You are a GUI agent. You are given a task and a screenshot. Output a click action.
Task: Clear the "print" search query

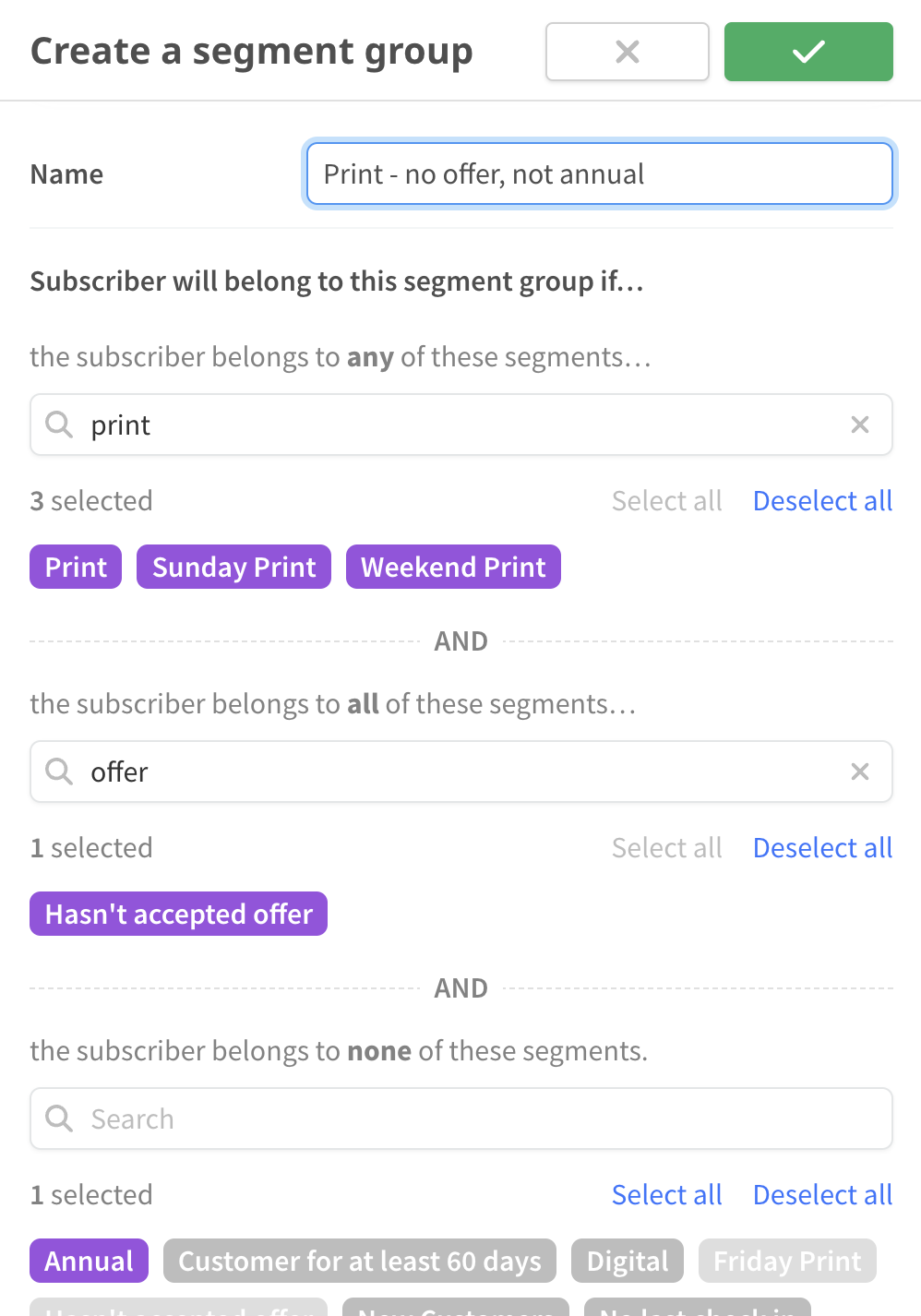[x=860, y=425]
